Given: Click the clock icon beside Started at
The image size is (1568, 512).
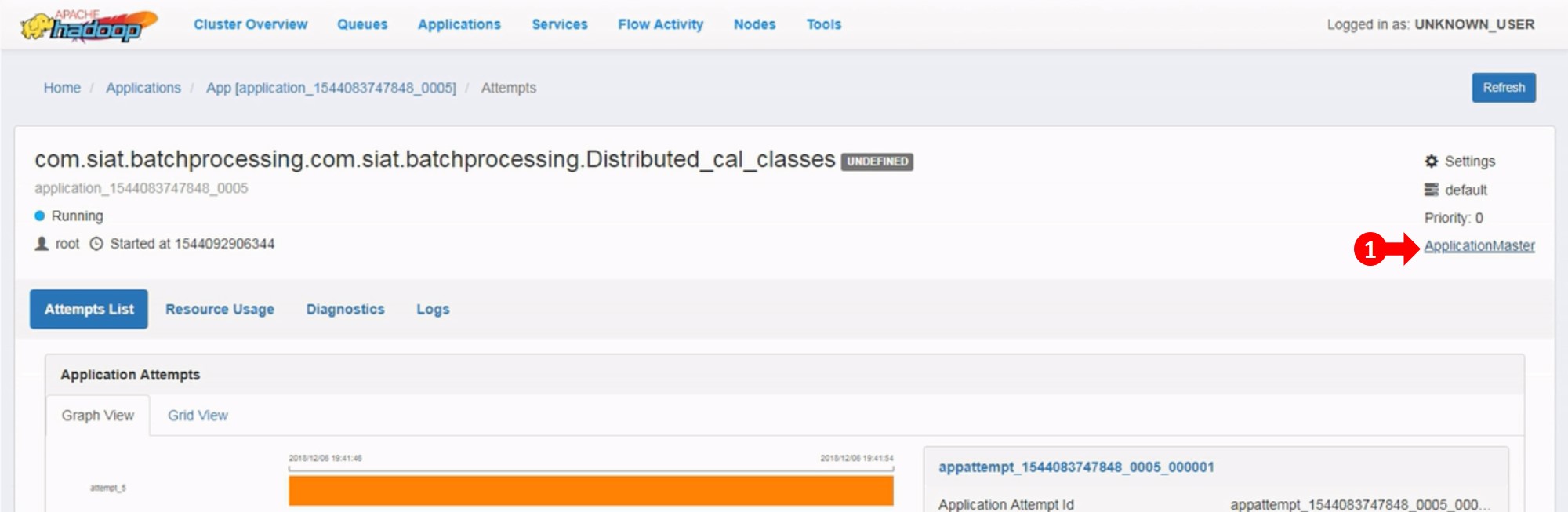Looking at the screenshot, I should coord(96,244).
